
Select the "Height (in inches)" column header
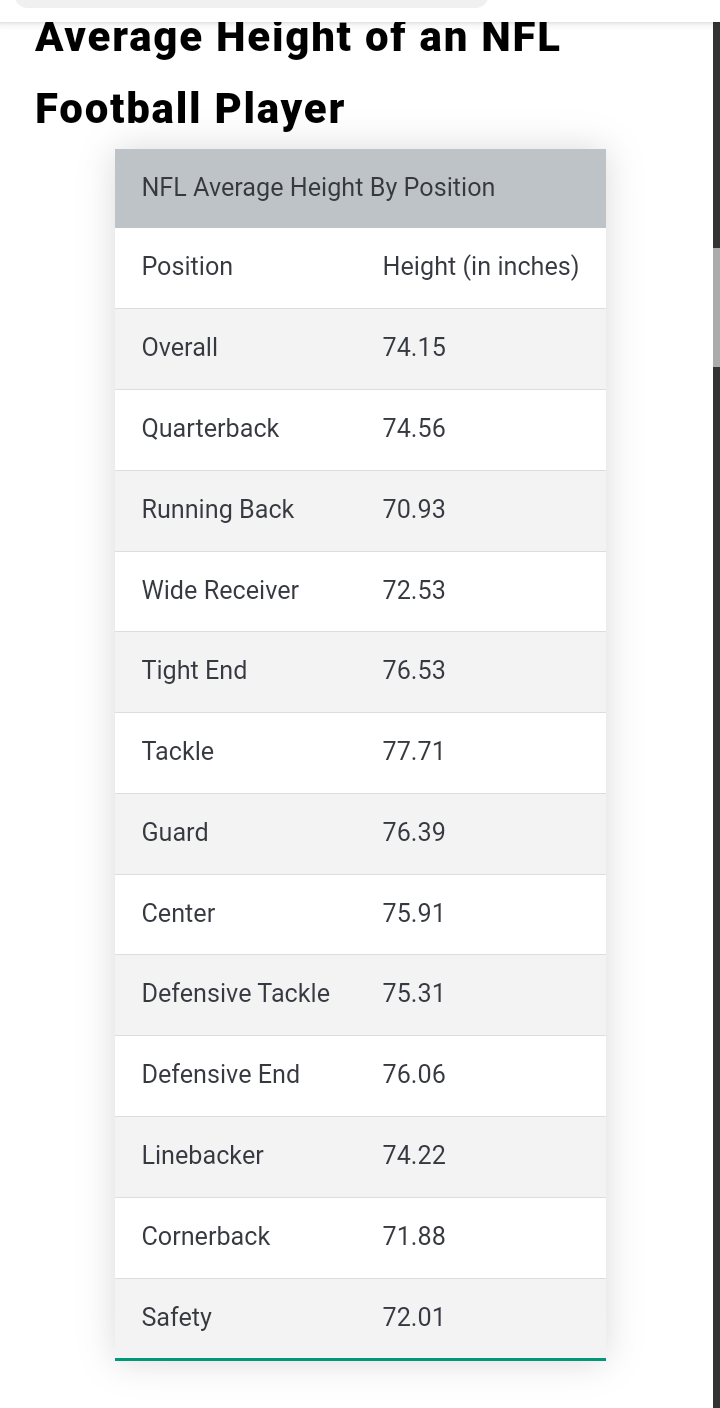click(x=480, y=267)
